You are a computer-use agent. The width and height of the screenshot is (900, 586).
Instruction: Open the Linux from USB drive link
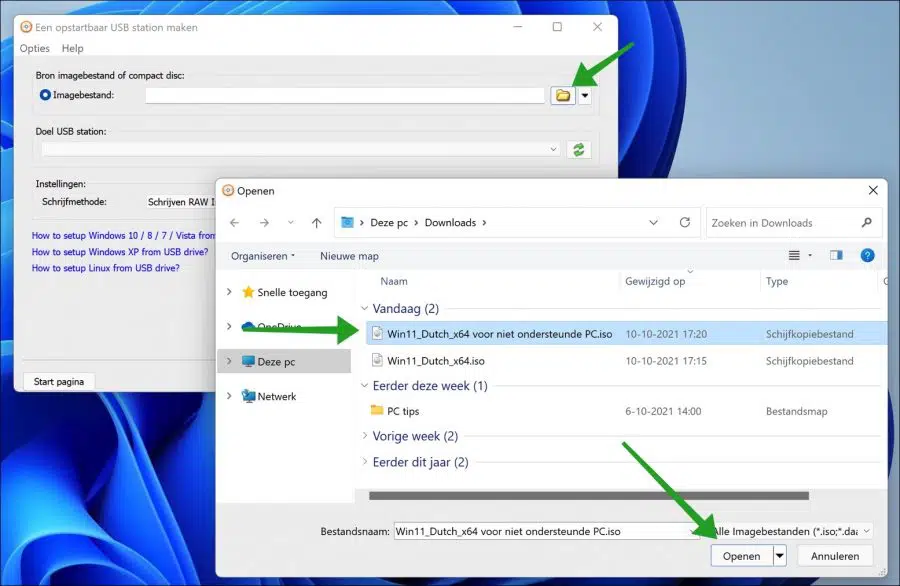pyautogui.click(x=106, y=268)
